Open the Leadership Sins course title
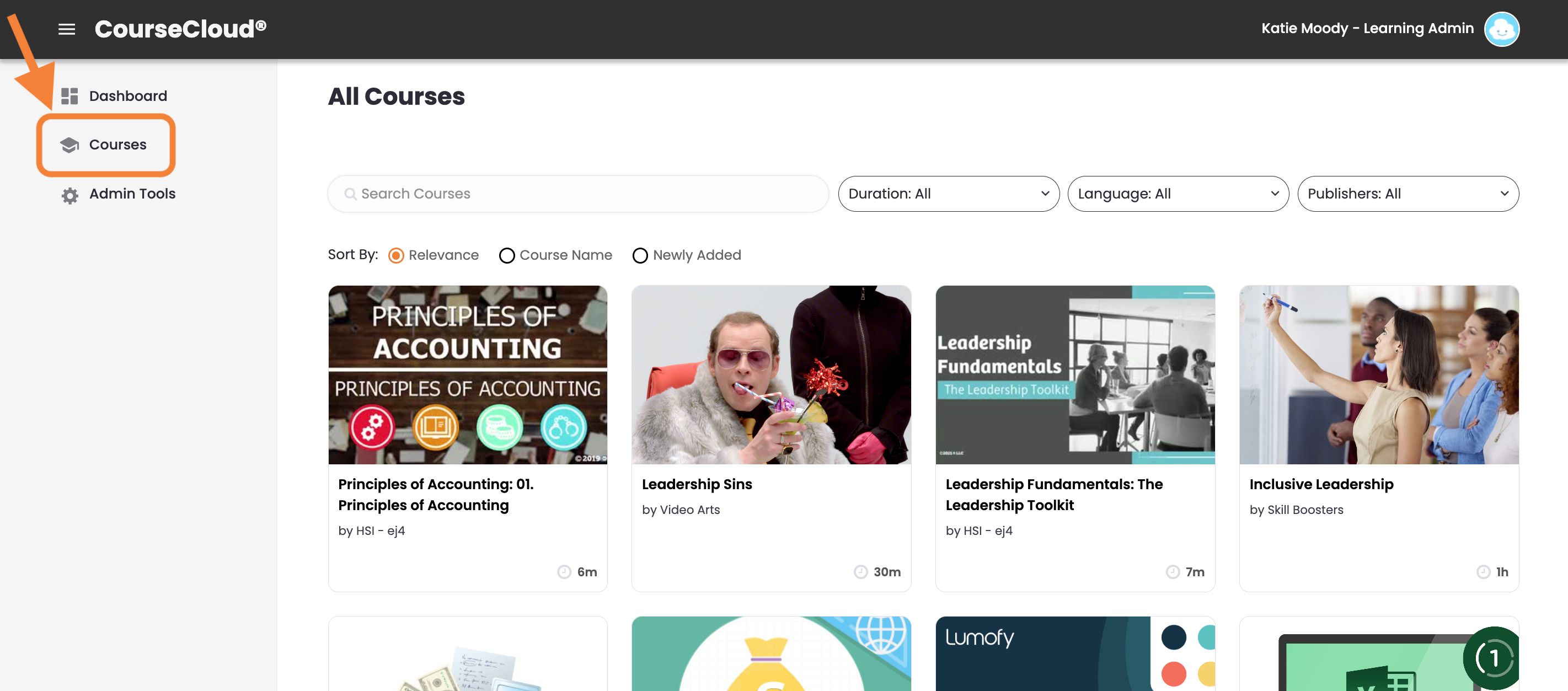Image resolution: width=1568 pixels, height=691 pixels. point(697,484)
